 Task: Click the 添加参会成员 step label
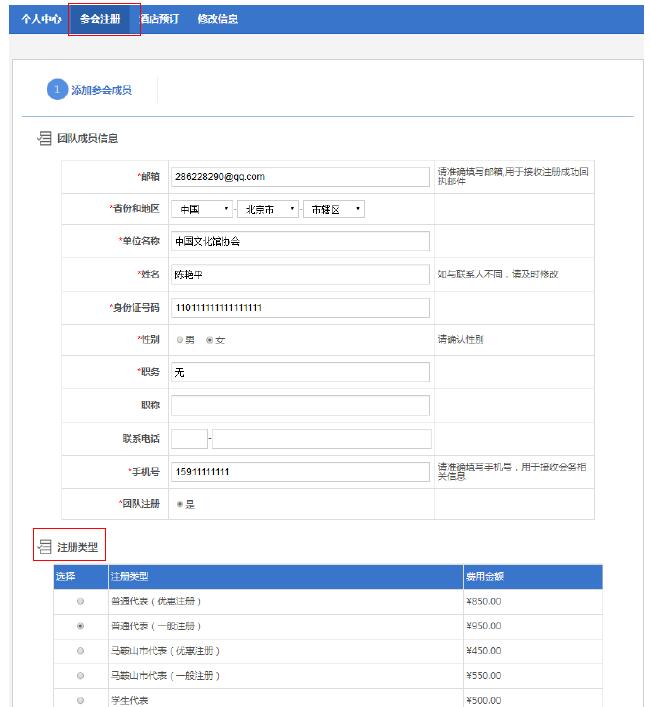point(101,90)
